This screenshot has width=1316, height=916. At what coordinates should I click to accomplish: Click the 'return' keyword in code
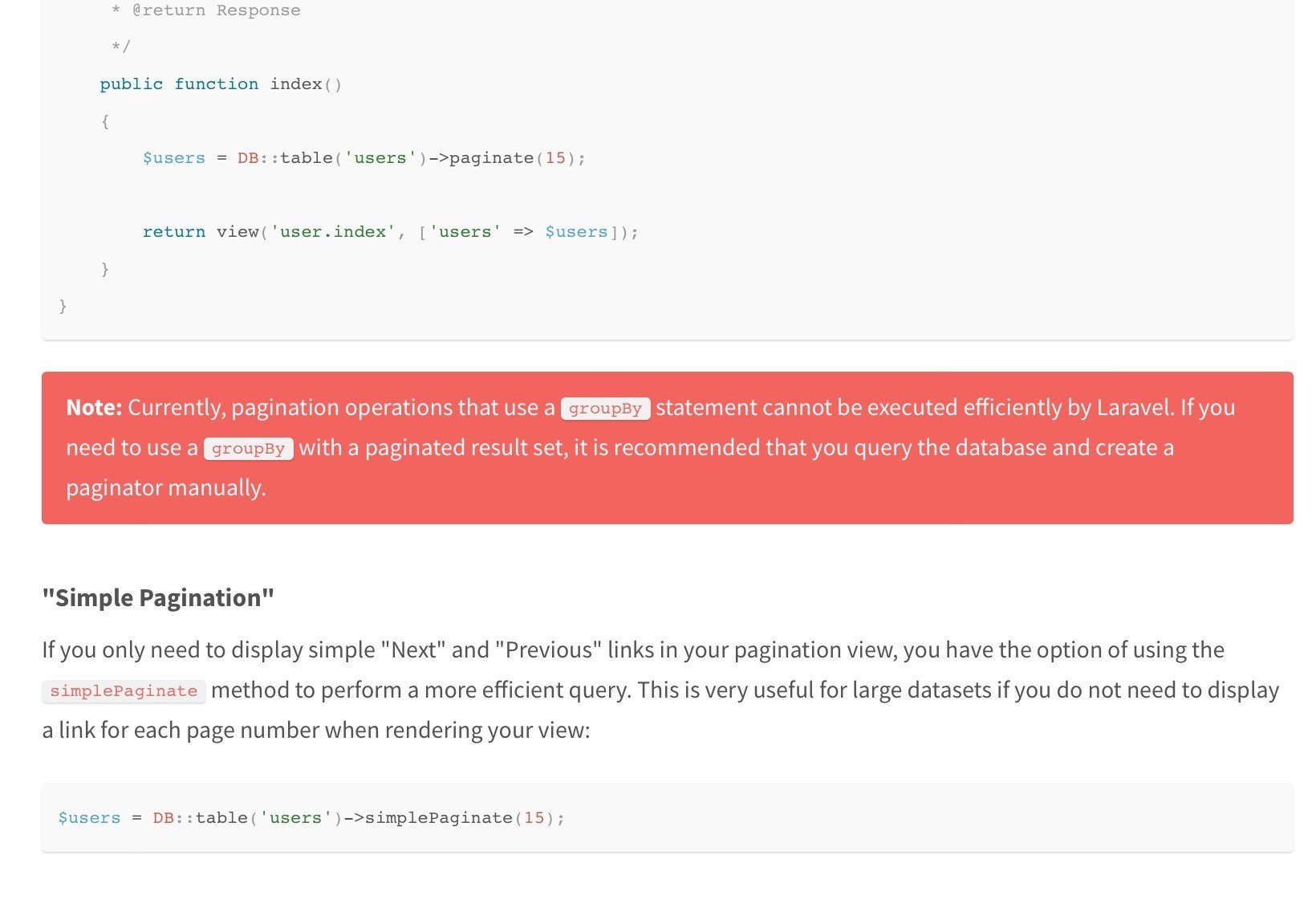173,232
